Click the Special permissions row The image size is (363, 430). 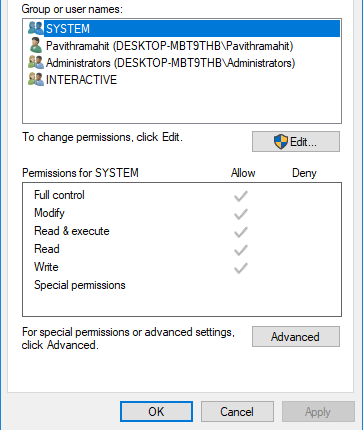pos(182,285)
